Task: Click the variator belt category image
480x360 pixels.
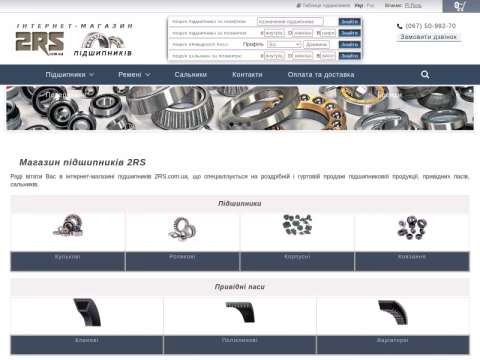Action: (393, 313)
